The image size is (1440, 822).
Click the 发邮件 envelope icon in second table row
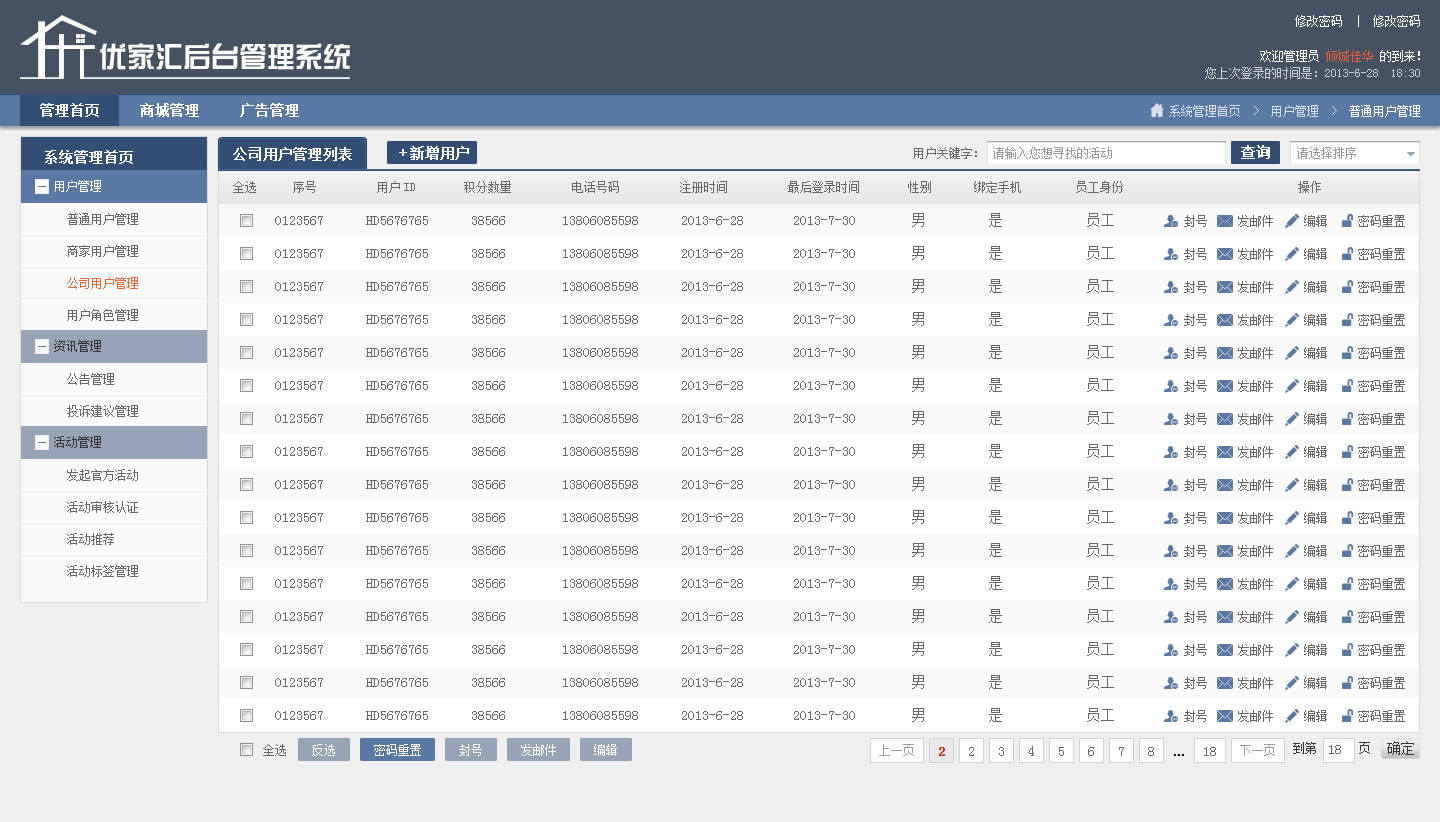(1225, 254)
